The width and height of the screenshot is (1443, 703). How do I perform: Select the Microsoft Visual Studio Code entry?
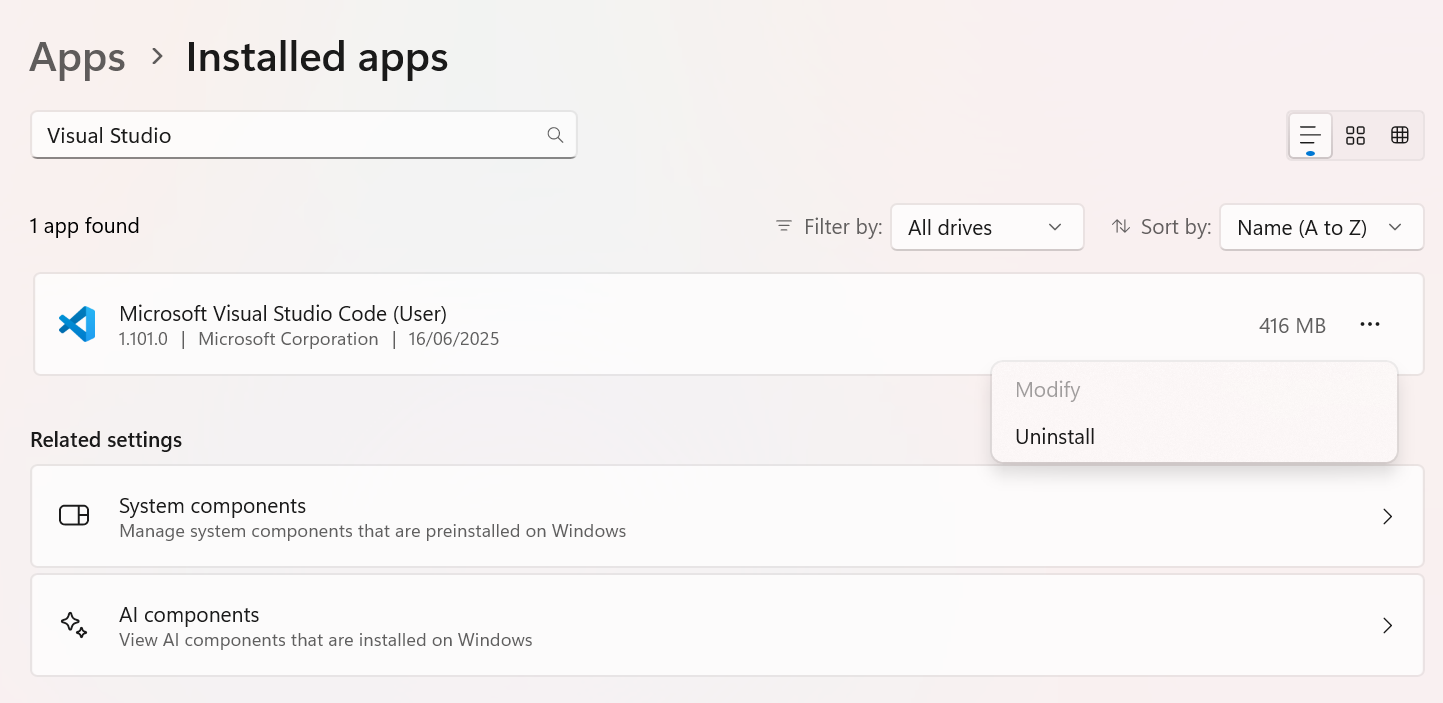pyautogui.click(x=727, y=324)
